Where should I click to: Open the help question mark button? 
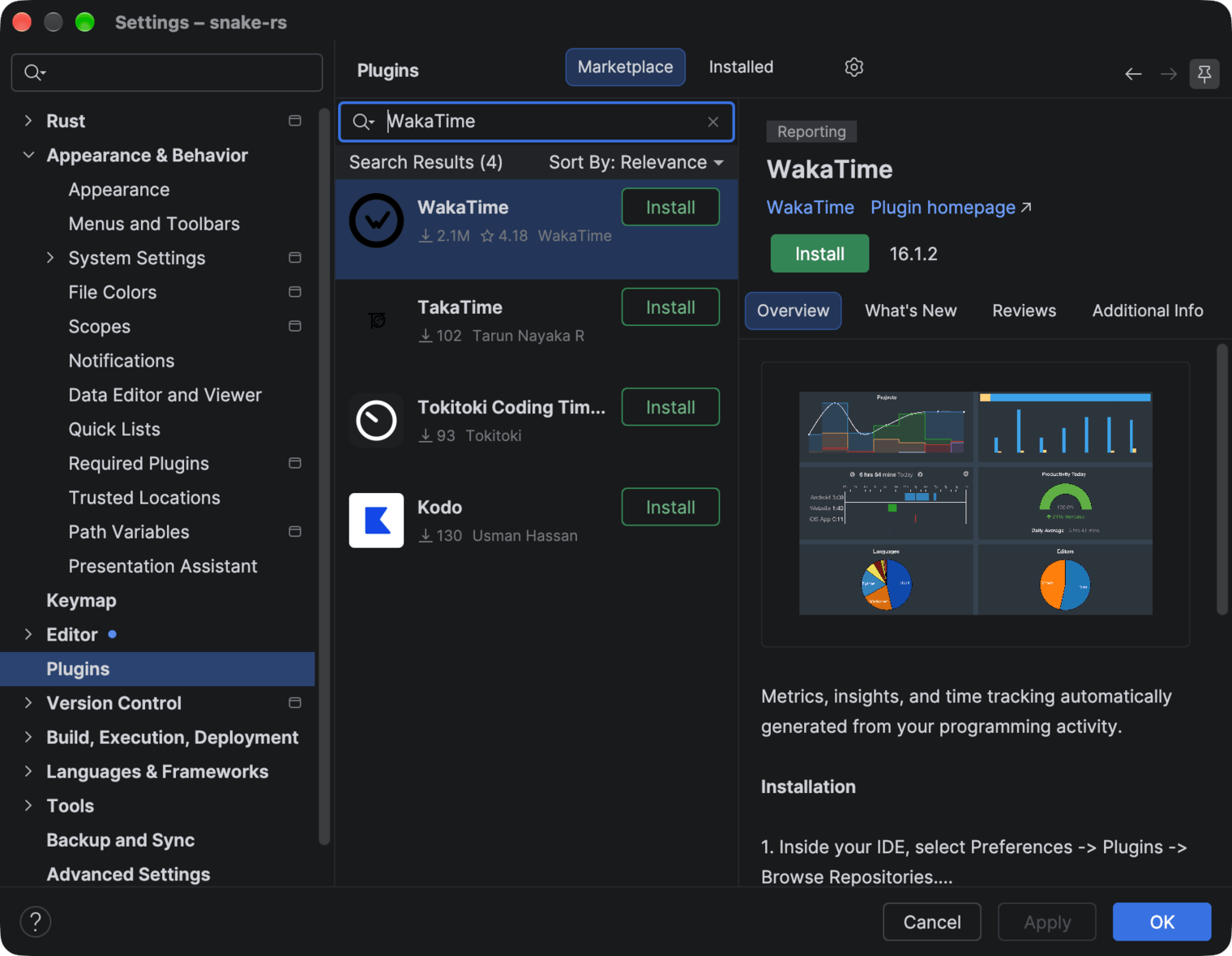36,922
